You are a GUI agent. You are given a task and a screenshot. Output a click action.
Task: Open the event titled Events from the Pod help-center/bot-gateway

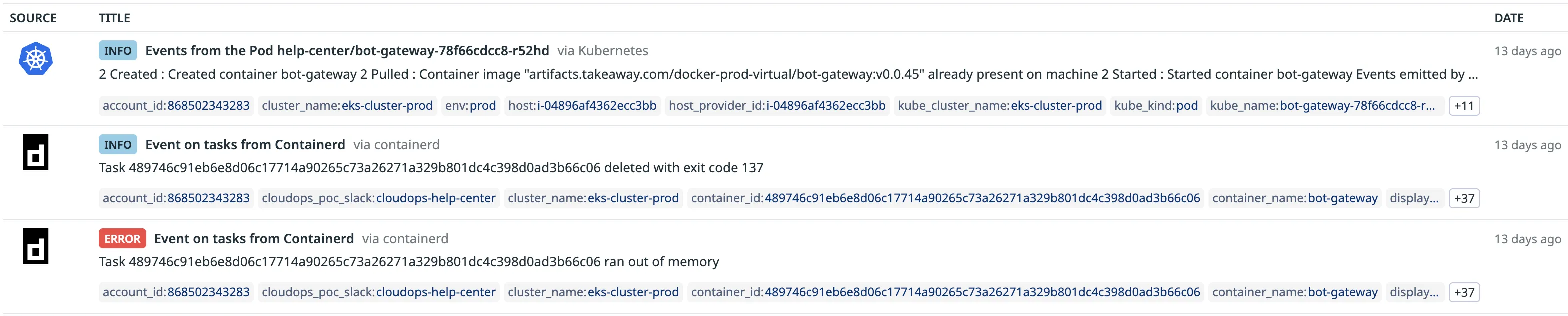click(347, 51)
